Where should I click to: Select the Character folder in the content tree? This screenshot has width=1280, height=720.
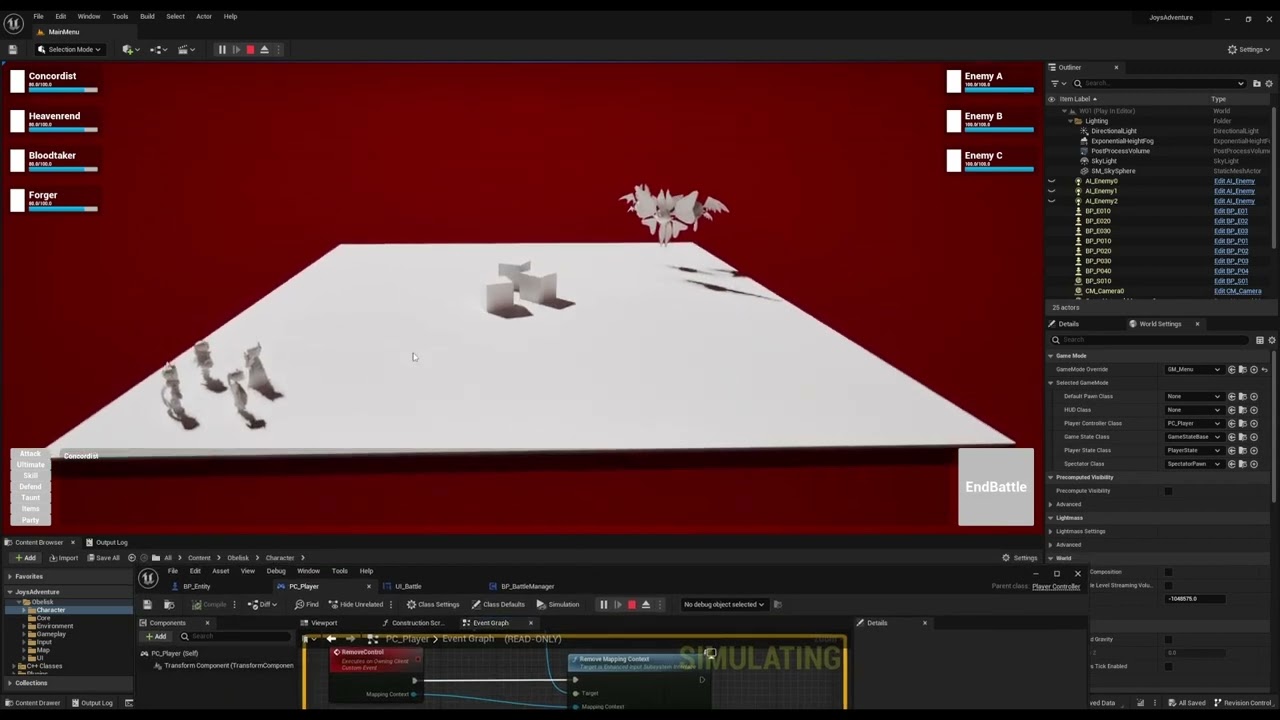[x=50, y=610]
